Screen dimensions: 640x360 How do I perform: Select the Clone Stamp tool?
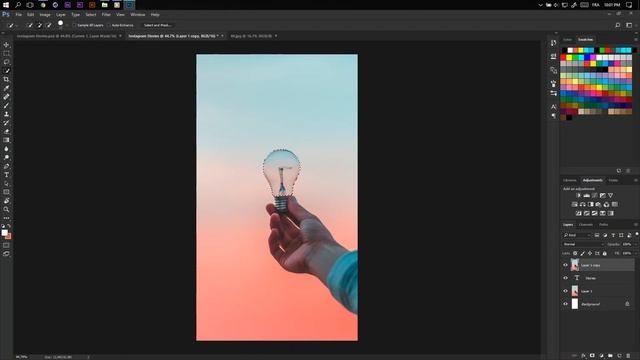pyautogui.click(x=6, y=114)
